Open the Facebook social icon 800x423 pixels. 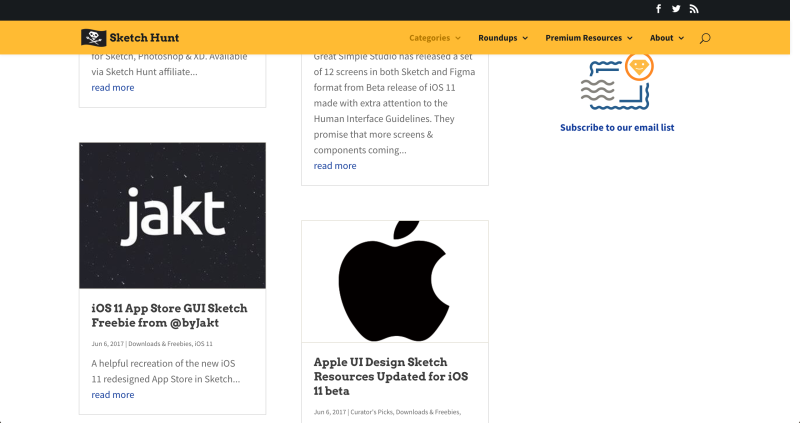click(659, 9)
